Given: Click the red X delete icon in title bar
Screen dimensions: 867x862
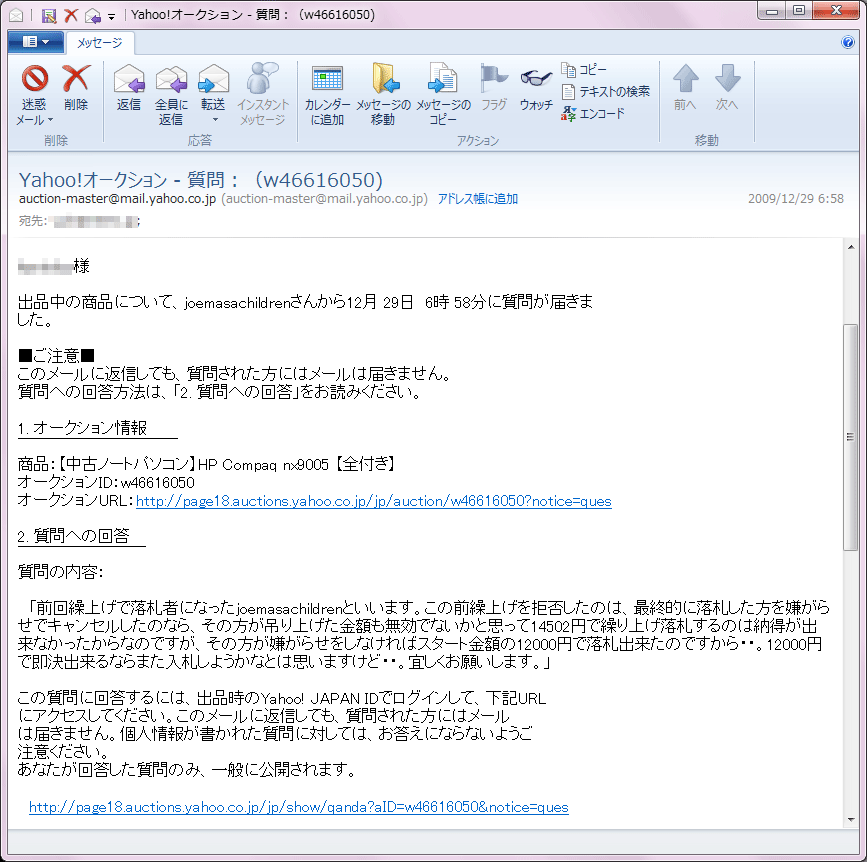Looking at the screenshot, I should 71,15.
